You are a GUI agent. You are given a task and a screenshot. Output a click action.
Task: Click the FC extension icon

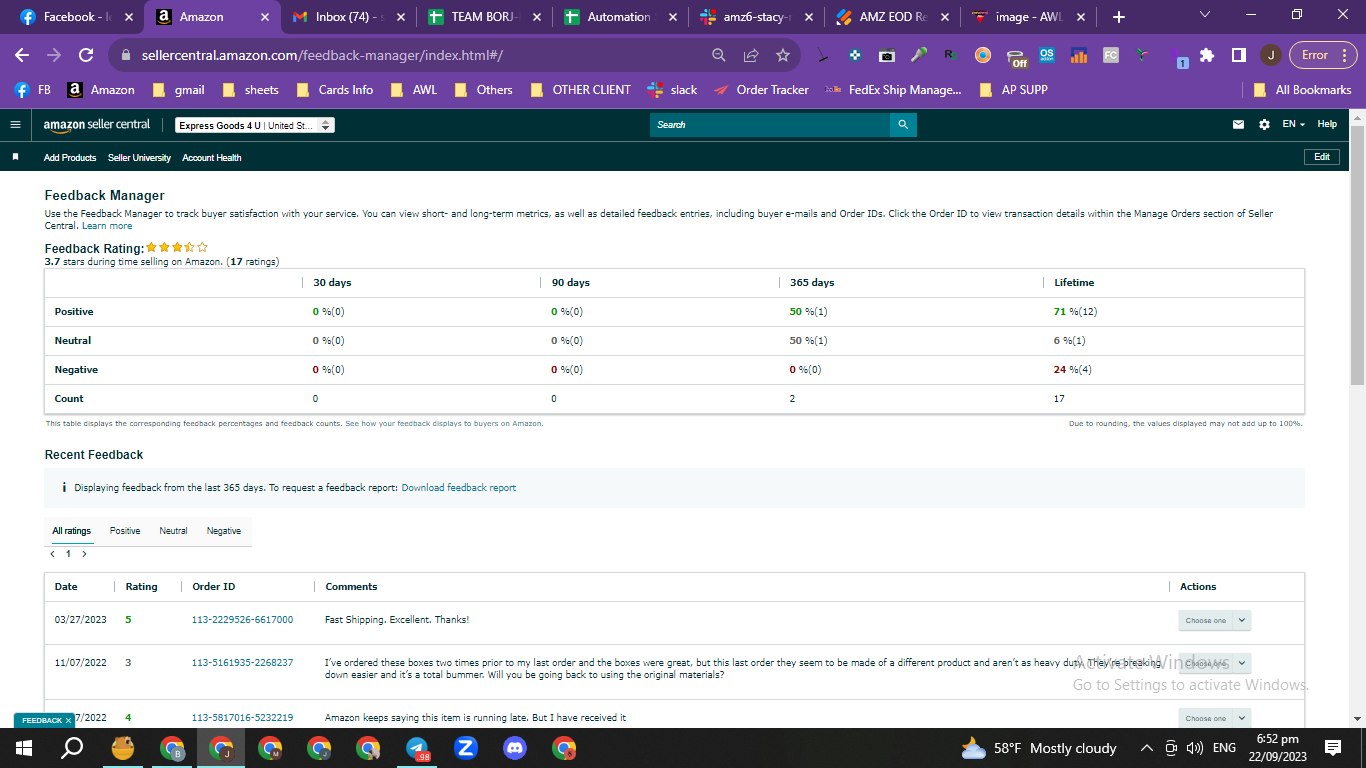click(1111, 56)
